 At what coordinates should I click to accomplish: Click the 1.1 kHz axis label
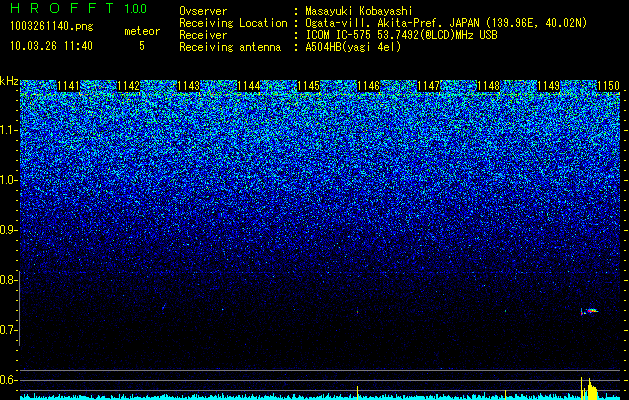pos(8,130)
